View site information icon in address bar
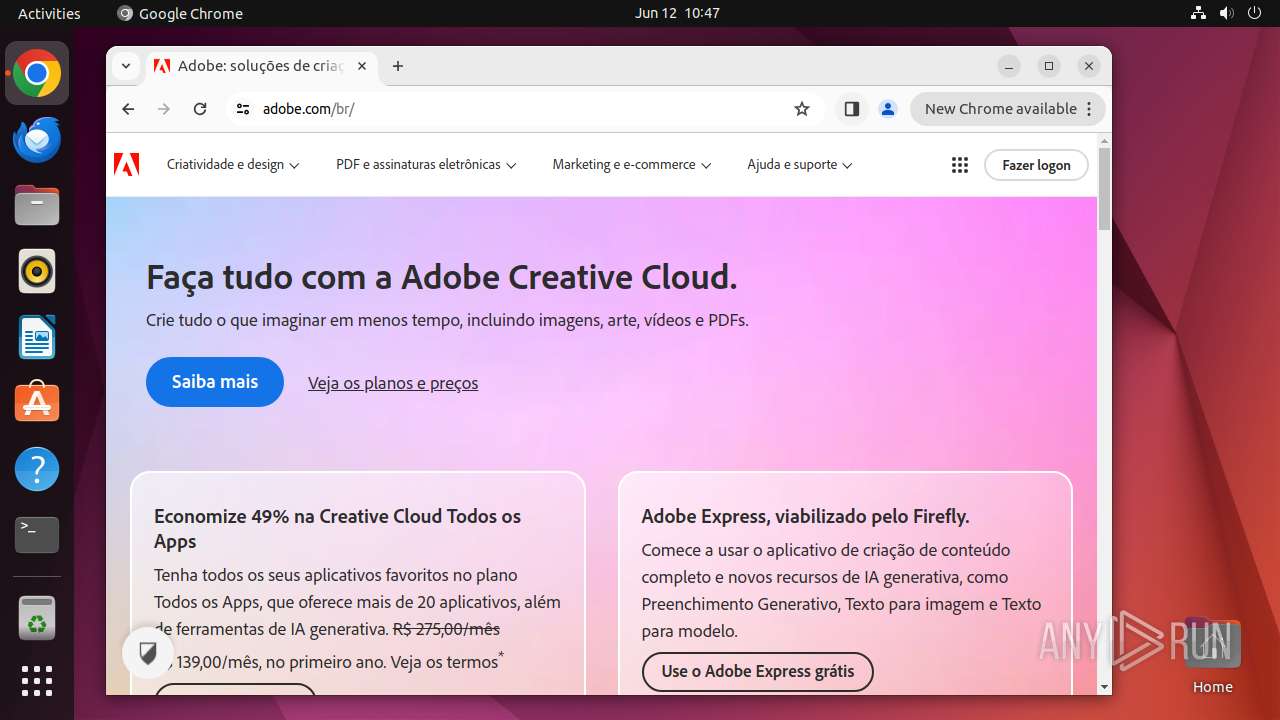Screen dimensions: 1280x720 pos(243,109)
